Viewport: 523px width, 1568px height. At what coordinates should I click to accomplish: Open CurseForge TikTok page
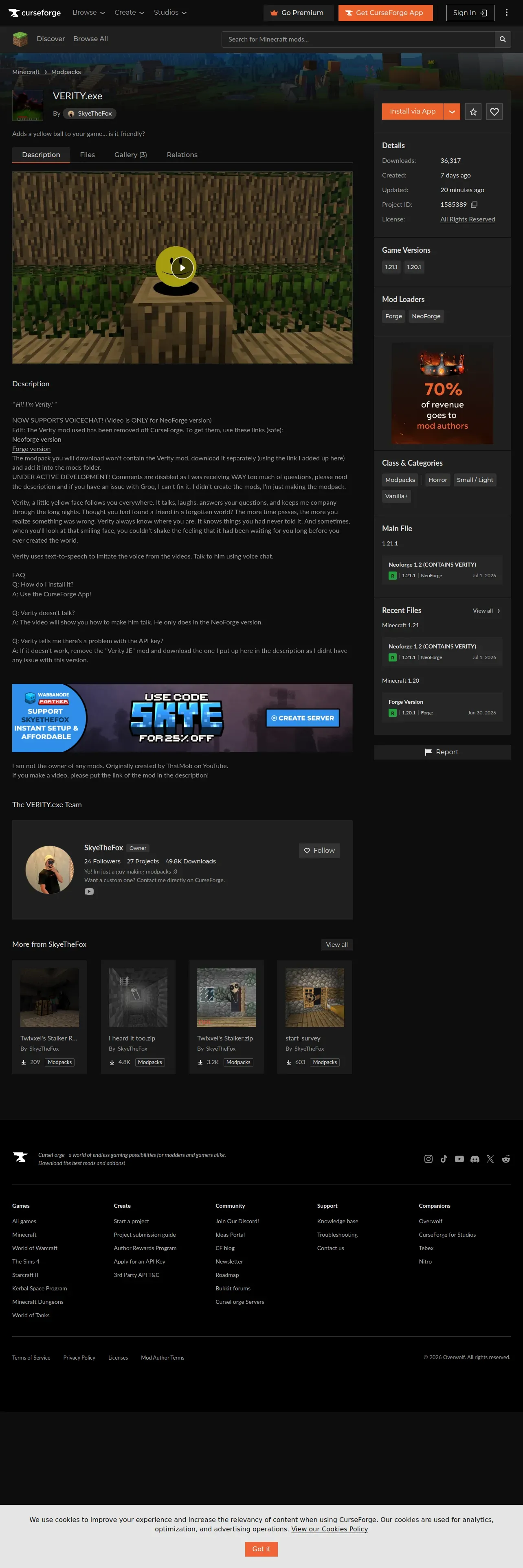point(444,1159)
